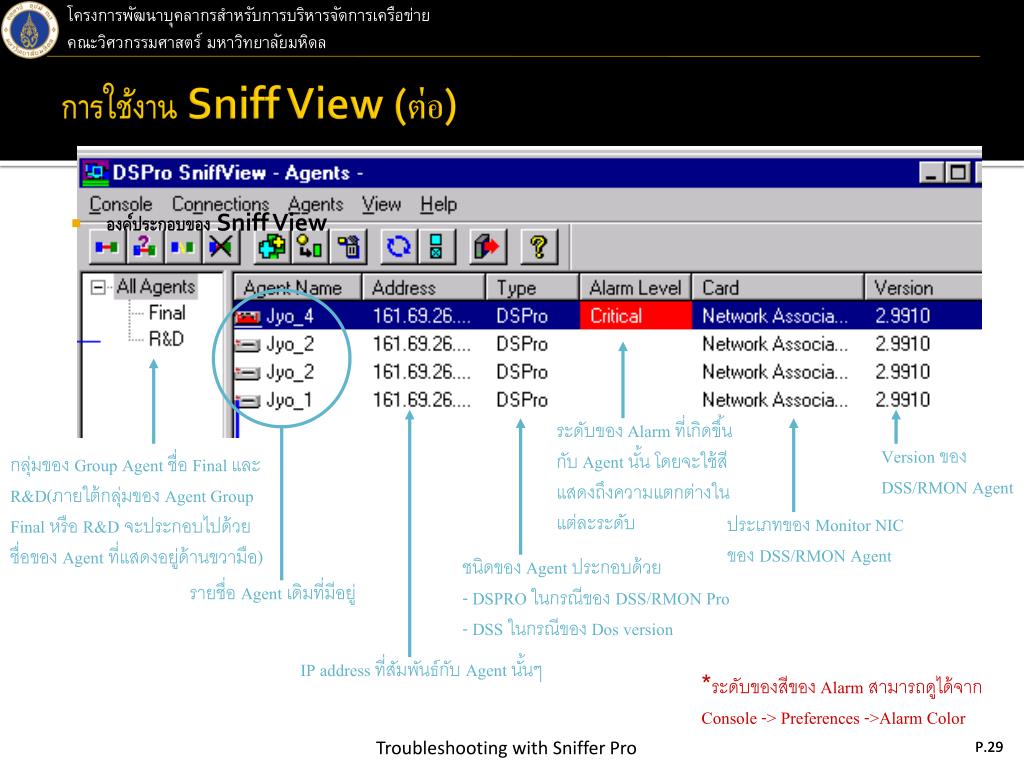Click the exit door red arrow icon

click(487, 247)
